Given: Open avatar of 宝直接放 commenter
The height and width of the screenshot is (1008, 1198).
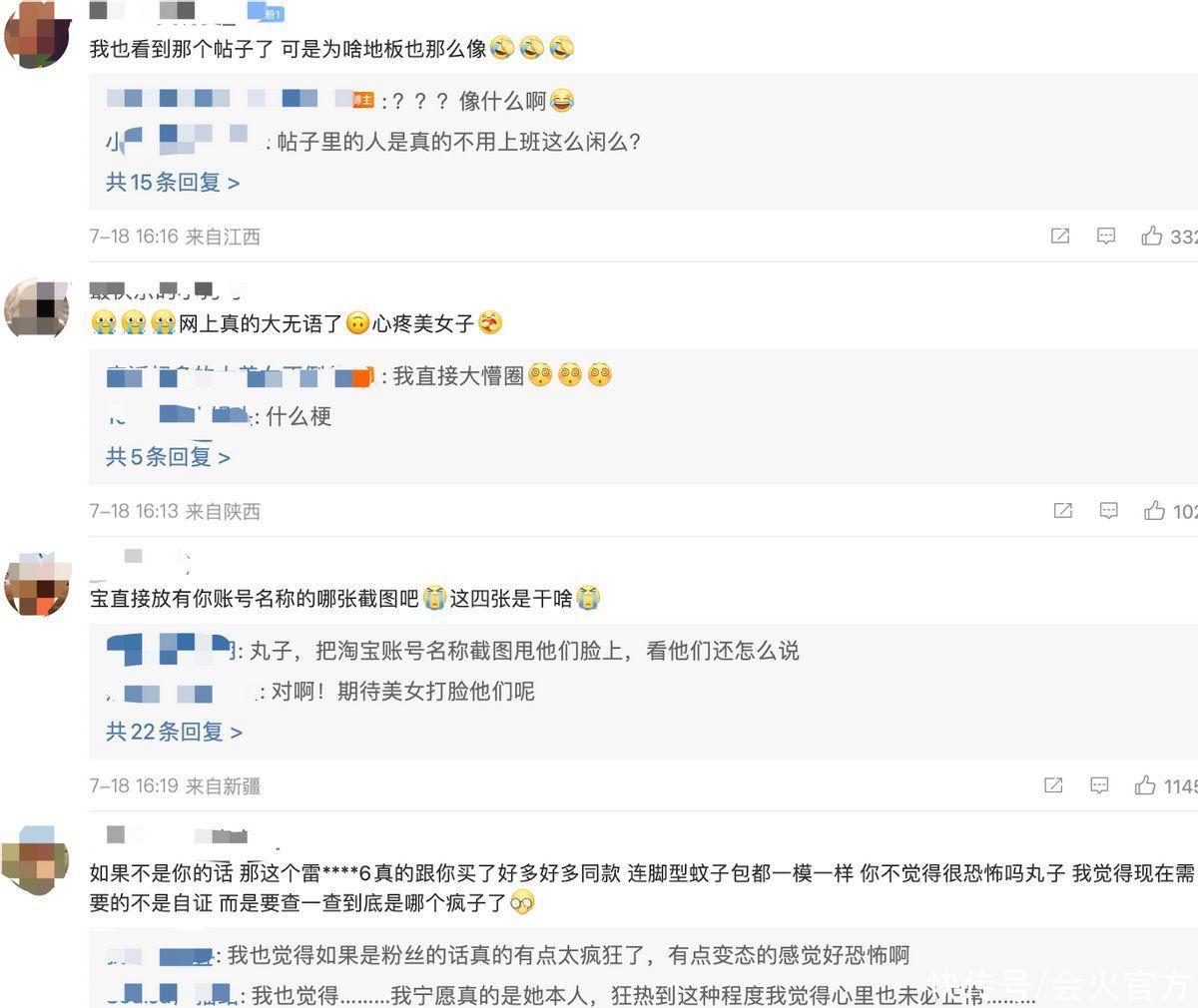Looking at the screenshot, I should [x=38, y=584].
